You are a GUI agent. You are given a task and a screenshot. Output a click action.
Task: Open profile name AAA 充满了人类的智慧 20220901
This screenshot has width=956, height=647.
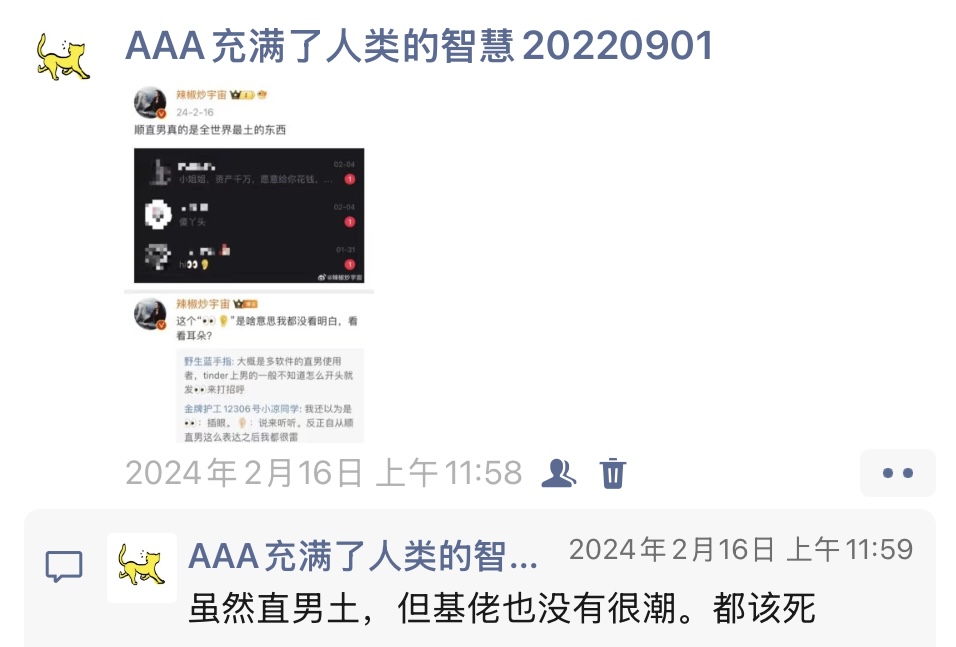[419, 46]
